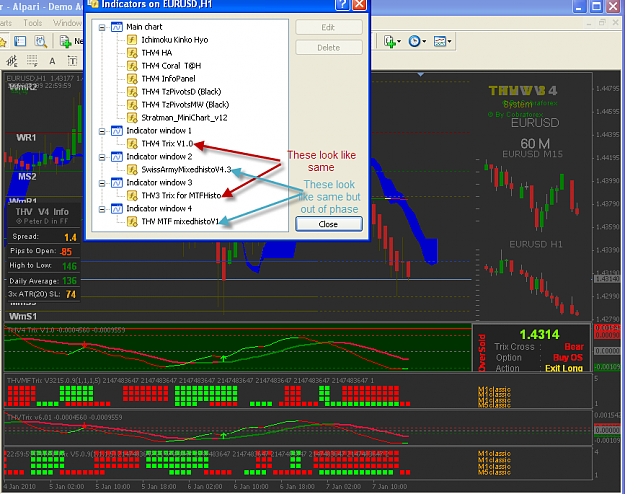Click the WR1 pivot label on chart
This screenshot has height=494, width=625.
tap(26, 138)
